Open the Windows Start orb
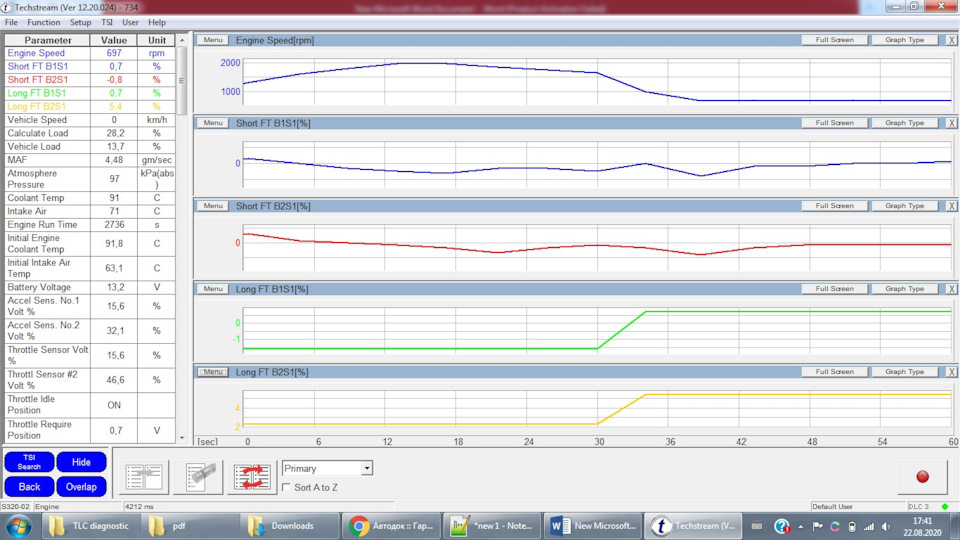960x540 pixels. tap(18, 526)
